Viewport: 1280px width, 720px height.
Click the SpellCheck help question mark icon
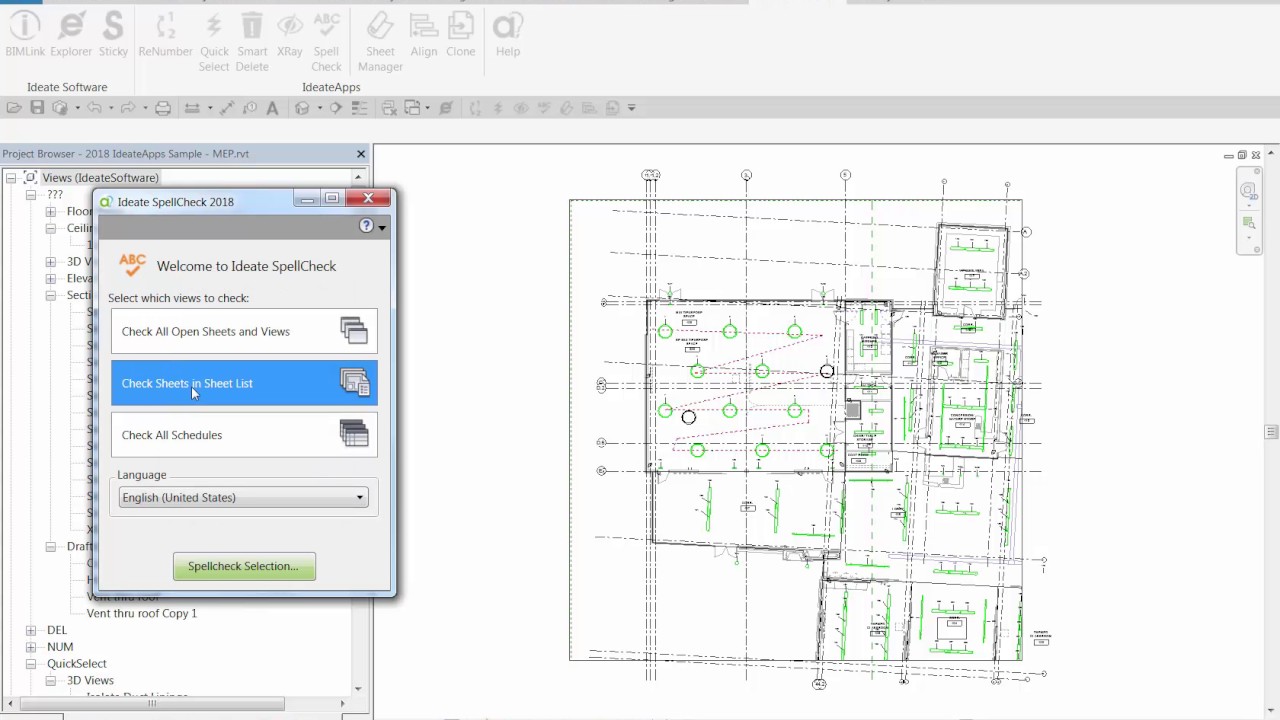coord(366,226)
